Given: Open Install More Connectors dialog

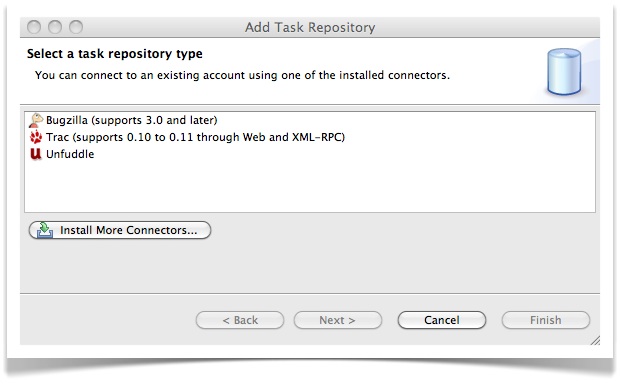Looking at the screenshot, I should [120, 230].
